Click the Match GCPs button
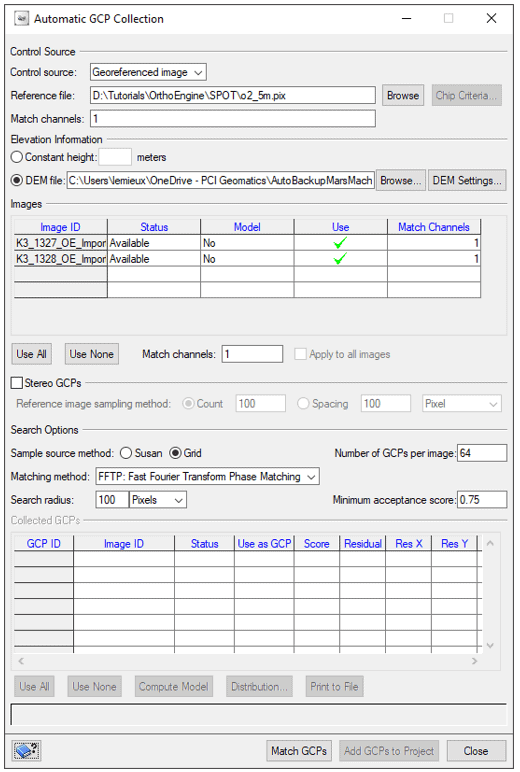This screenshot has height=772, width=520. [299, 751]
